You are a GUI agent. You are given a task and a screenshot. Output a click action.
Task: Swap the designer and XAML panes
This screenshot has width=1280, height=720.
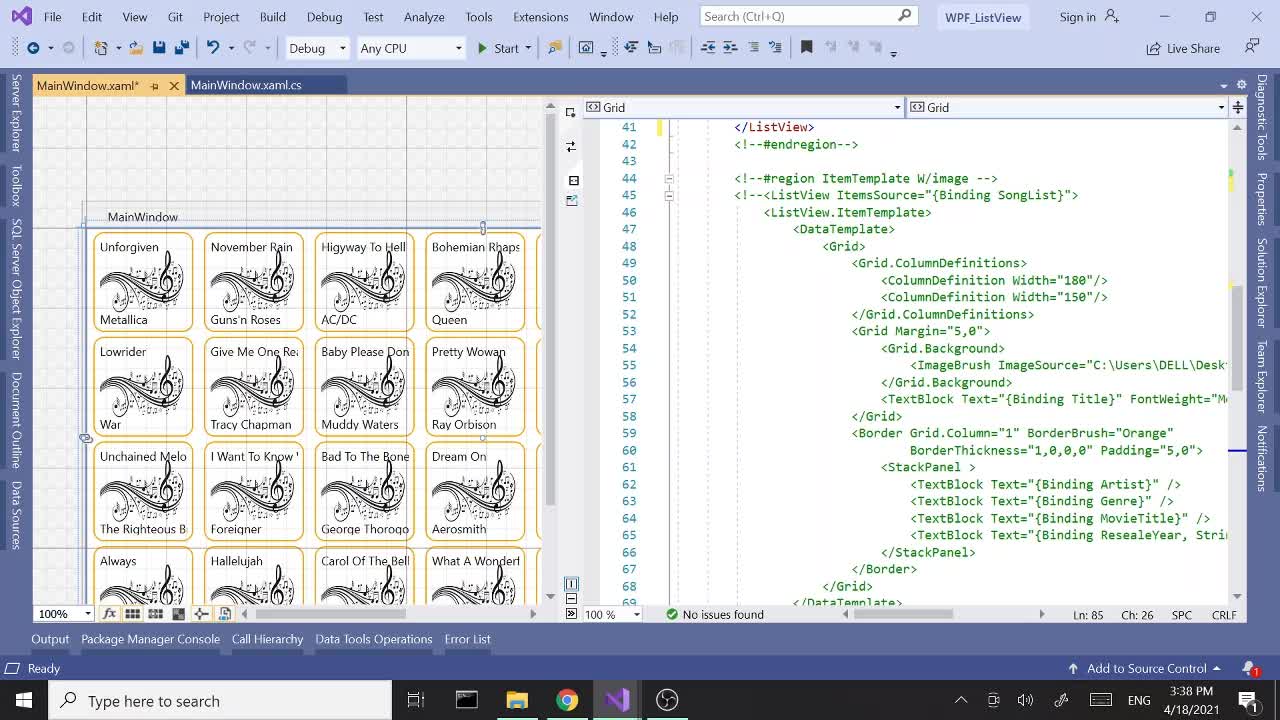coord(571,146)
